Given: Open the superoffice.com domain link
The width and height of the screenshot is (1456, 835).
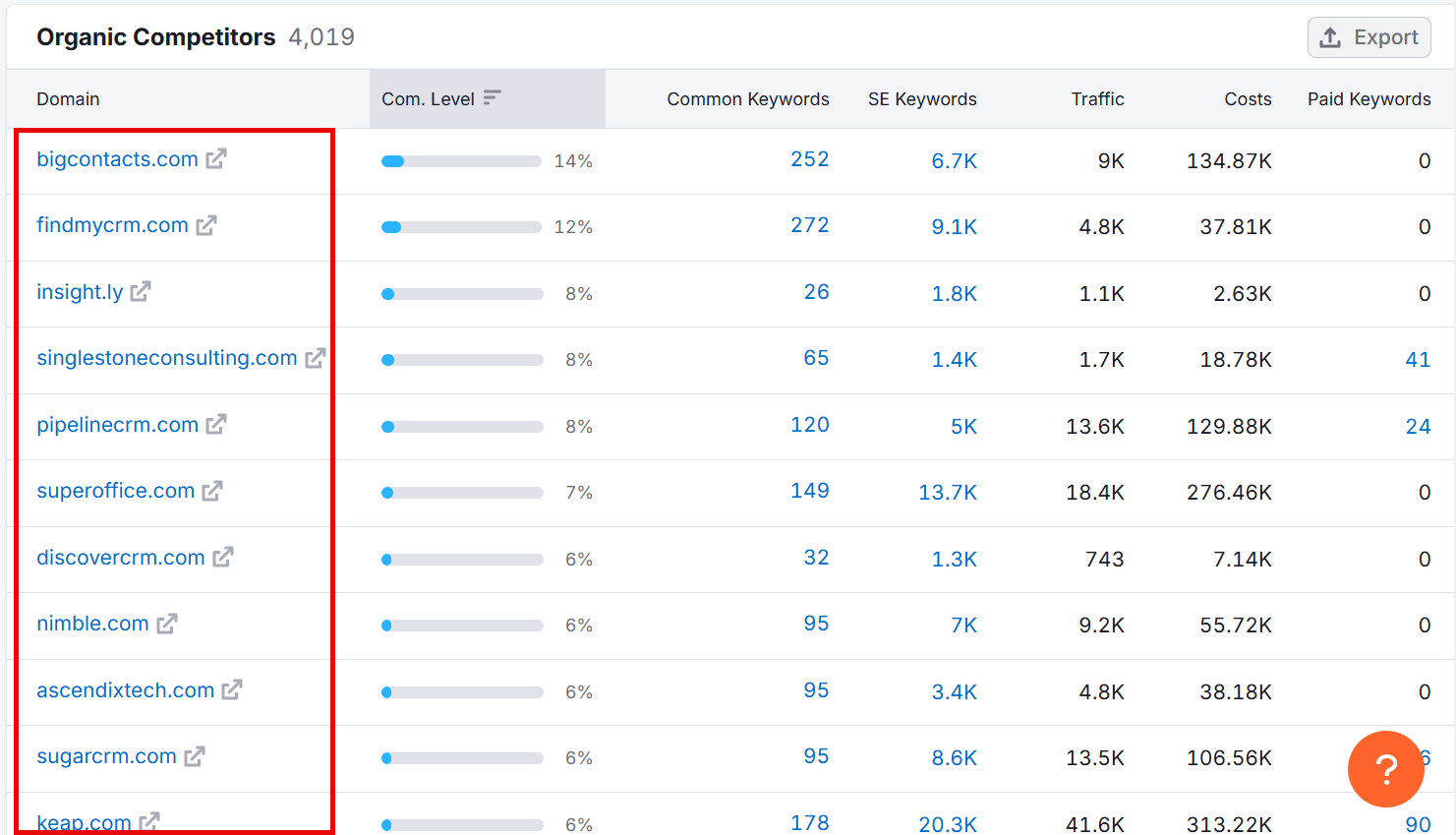Looking at the screenshot, I should (x=115, y=491).
